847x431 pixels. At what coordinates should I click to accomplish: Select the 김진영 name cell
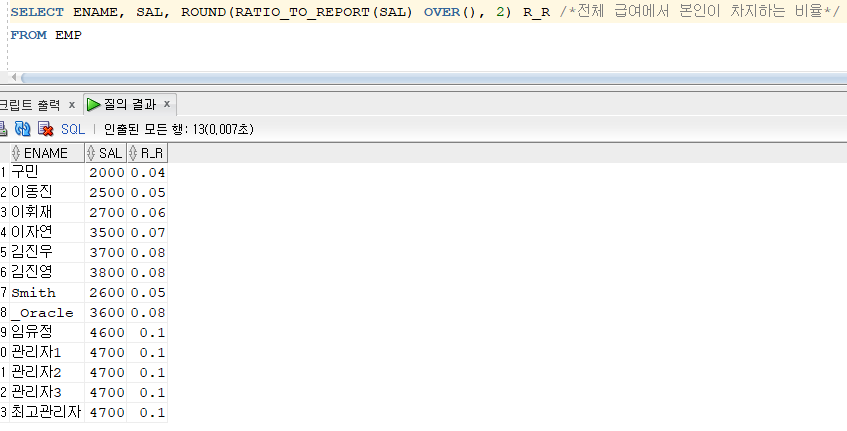point(47,272)
